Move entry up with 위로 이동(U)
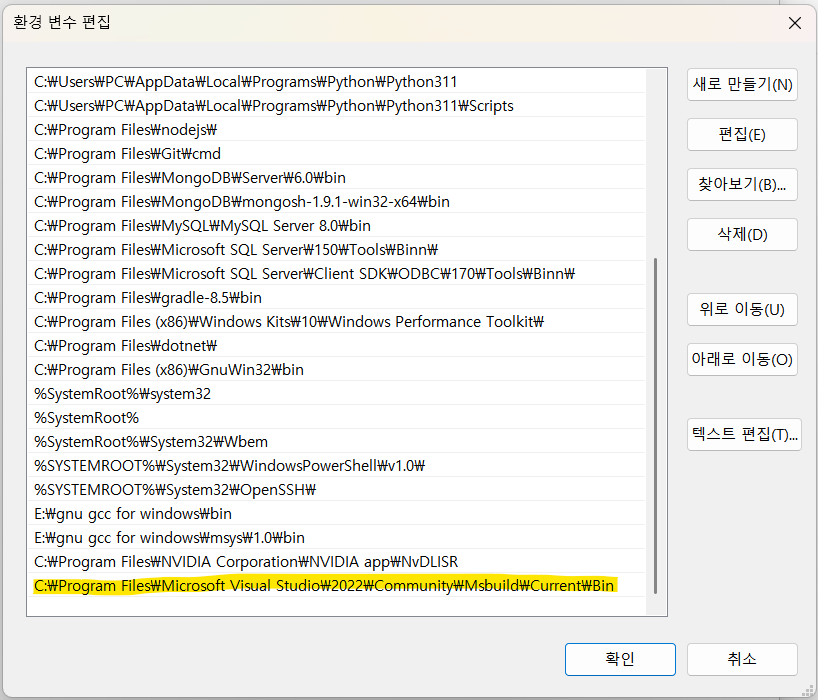818x700 pixels. point(742,309)
